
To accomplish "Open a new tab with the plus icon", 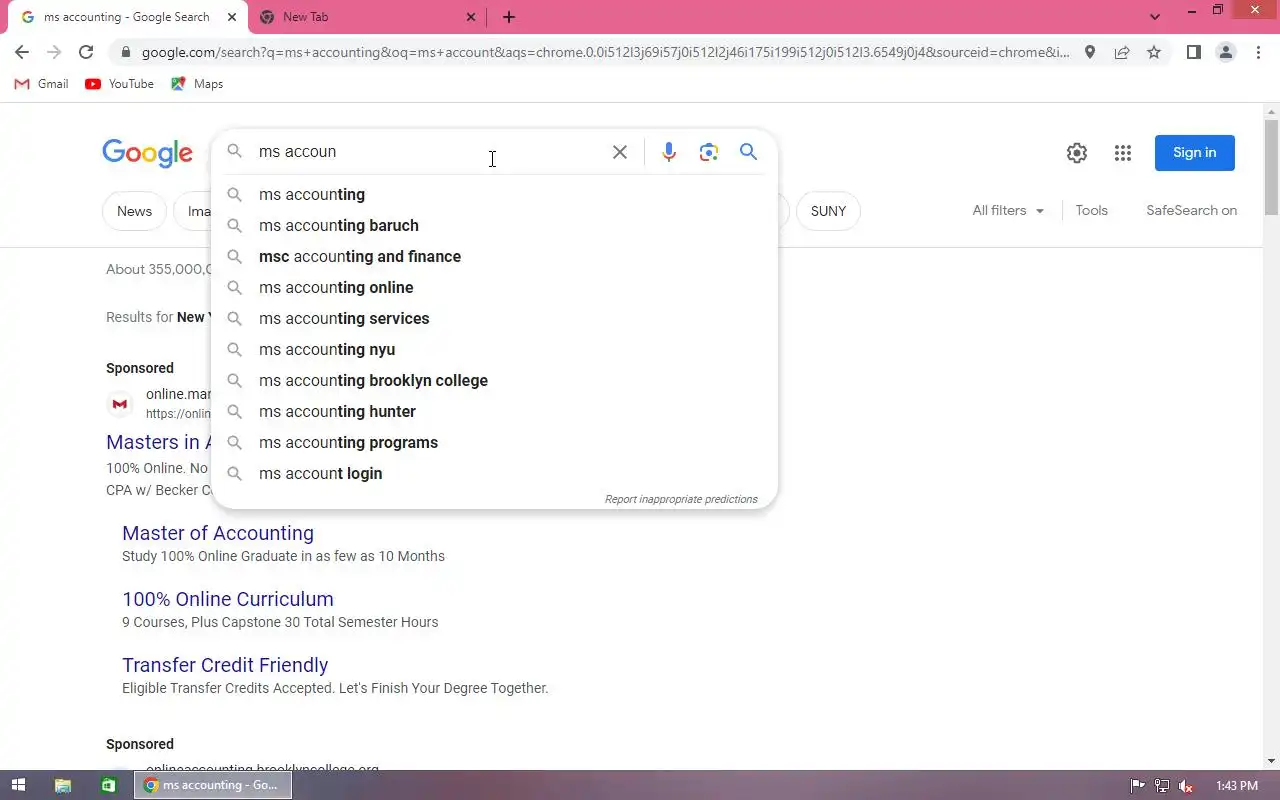I will coord(509,17).
